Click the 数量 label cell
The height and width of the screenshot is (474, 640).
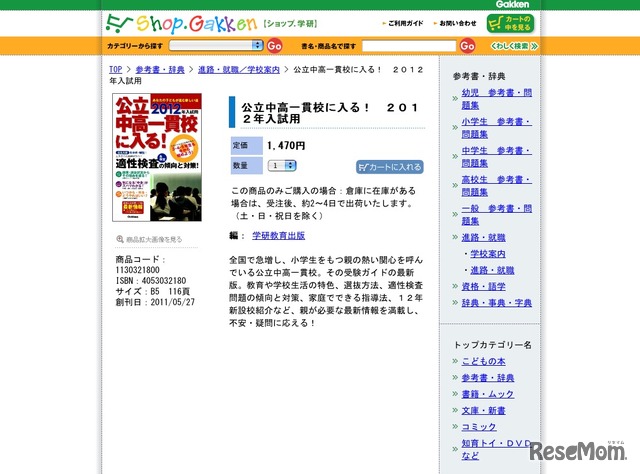click(x=247, y=166)
